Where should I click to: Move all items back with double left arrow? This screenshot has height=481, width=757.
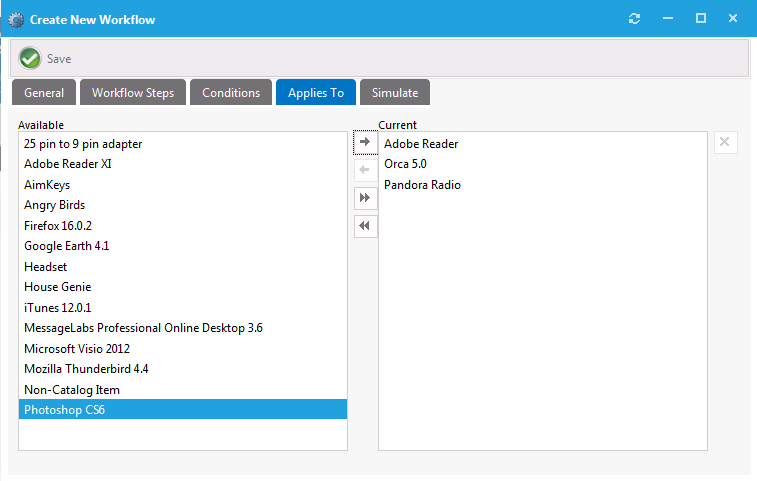[365, 226]
